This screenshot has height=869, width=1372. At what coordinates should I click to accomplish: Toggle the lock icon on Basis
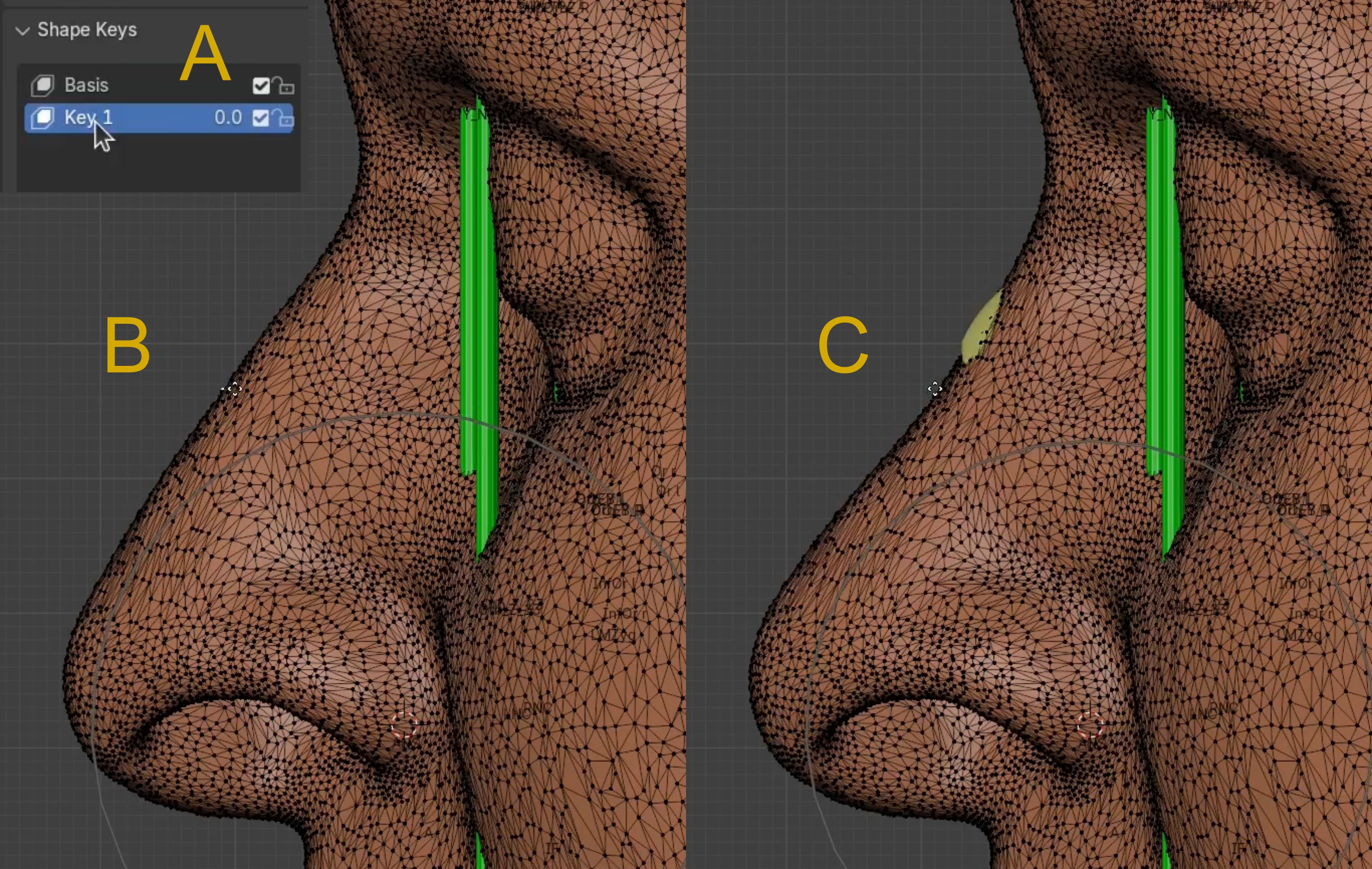click(283, 86)
